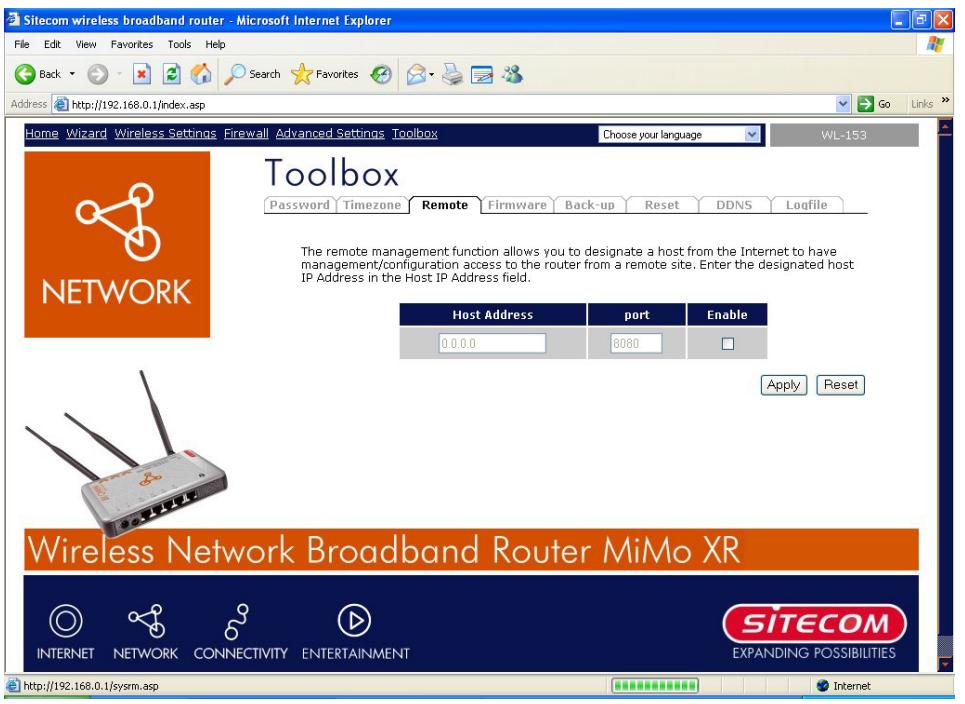The height and width of the screenshot is (704, 965).
Task: Click the WL-153 model label
Action: tap(844, 135)
